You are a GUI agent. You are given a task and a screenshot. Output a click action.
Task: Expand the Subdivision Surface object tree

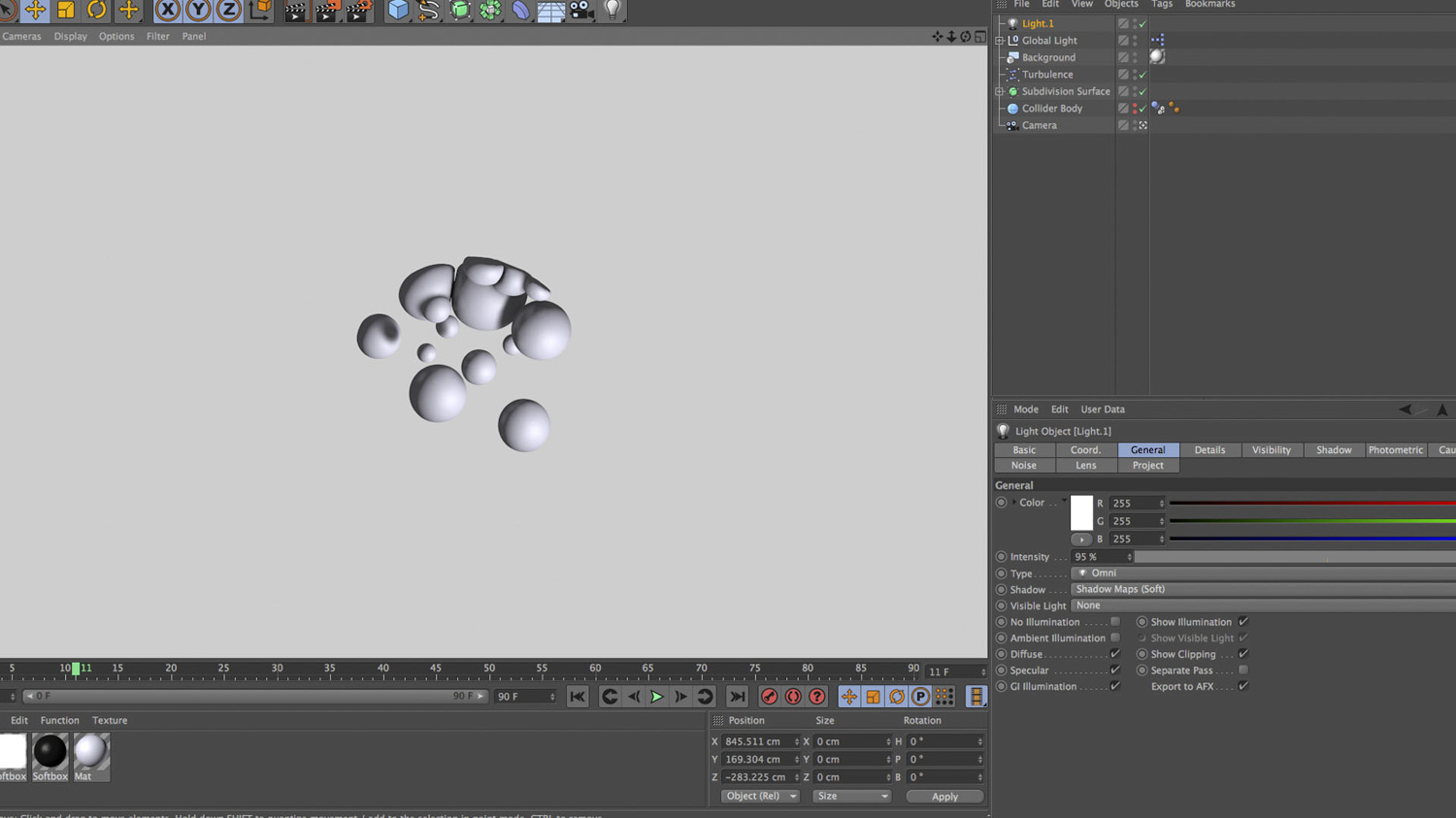point(1000,91)
